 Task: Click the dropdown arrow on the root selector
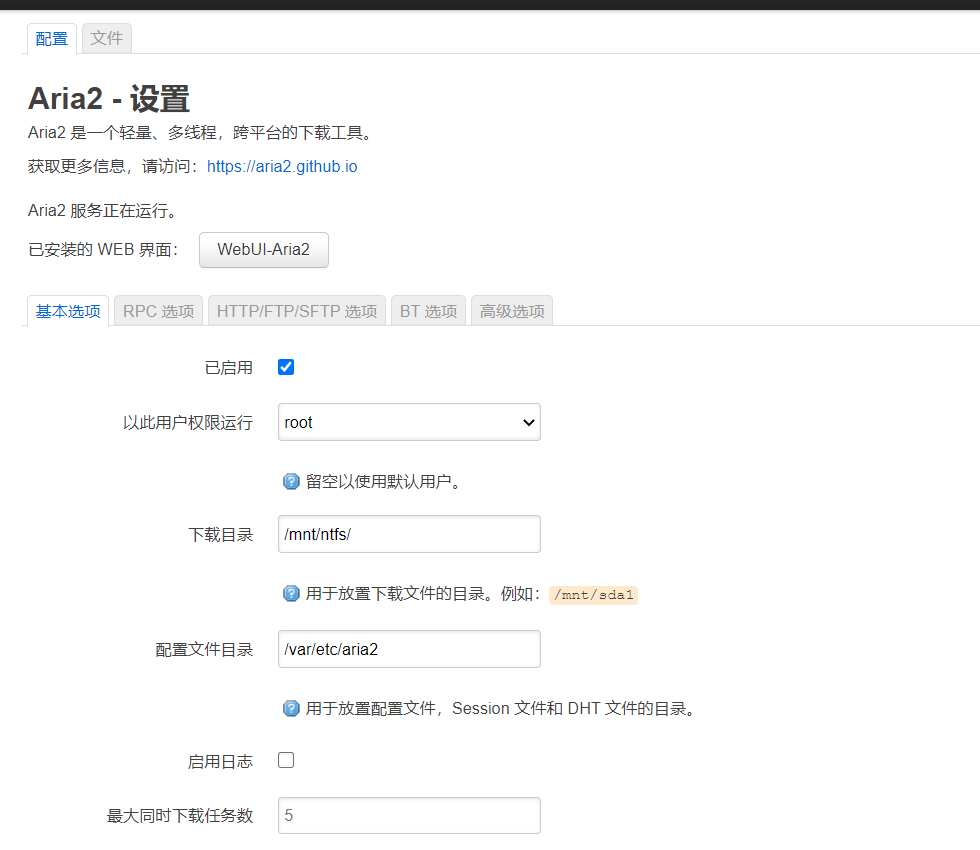(x=528, y=422)
